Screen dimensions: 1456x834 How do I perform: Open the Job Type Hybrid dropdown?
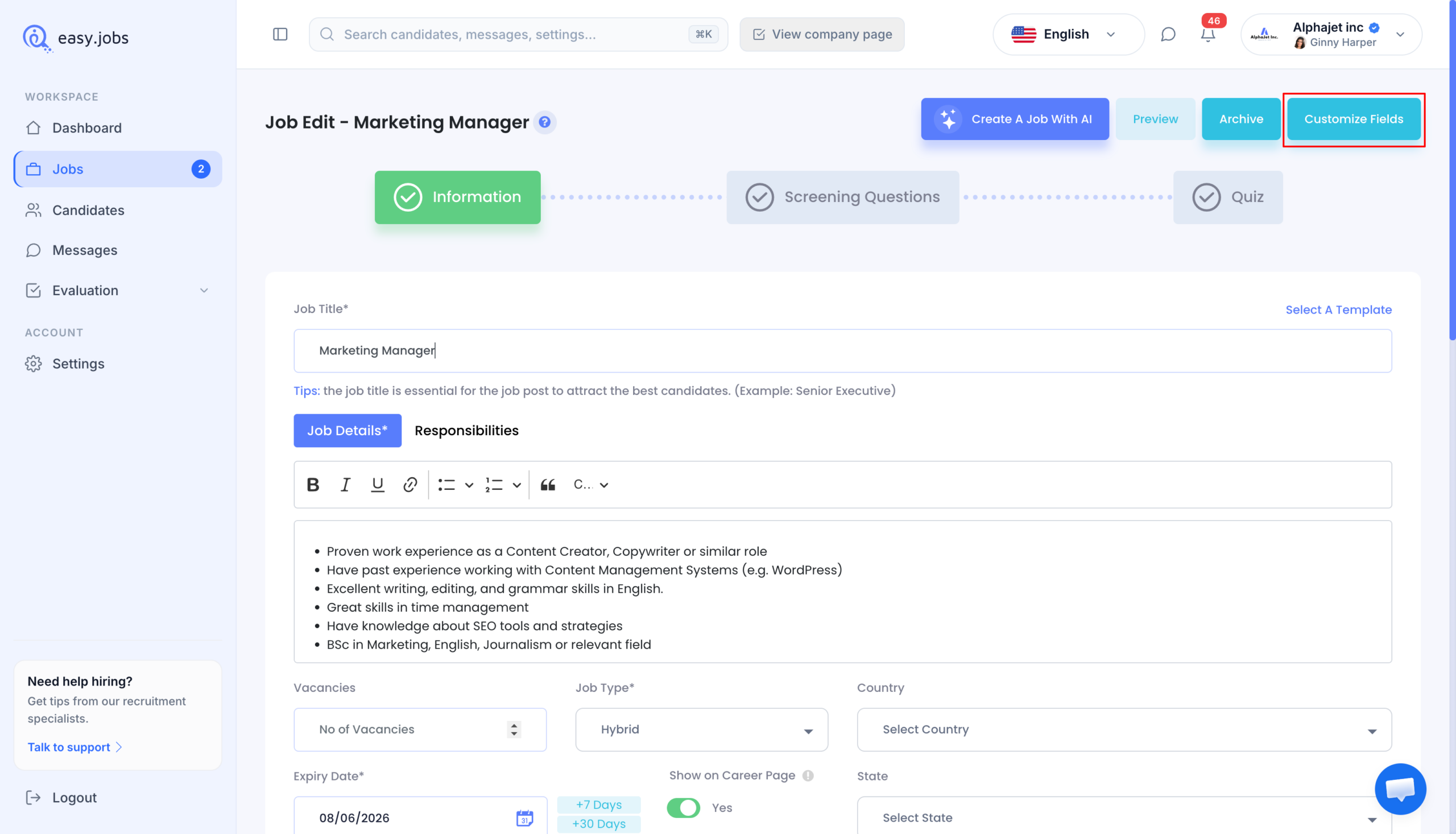pyautogui.click(x=701, y=730)
